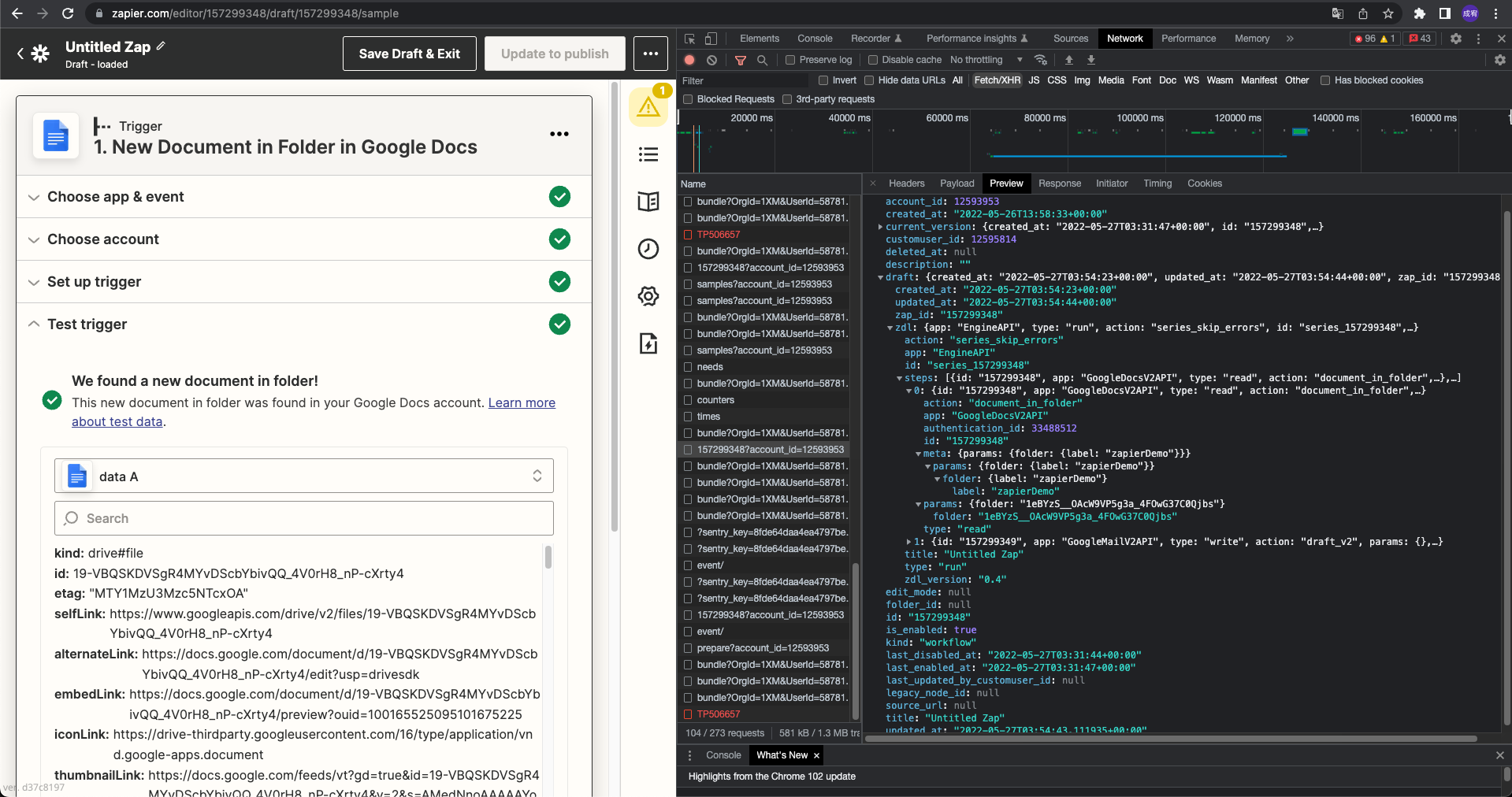
Task: Switch to the Headers tab
Action: (x=906, y=183)
